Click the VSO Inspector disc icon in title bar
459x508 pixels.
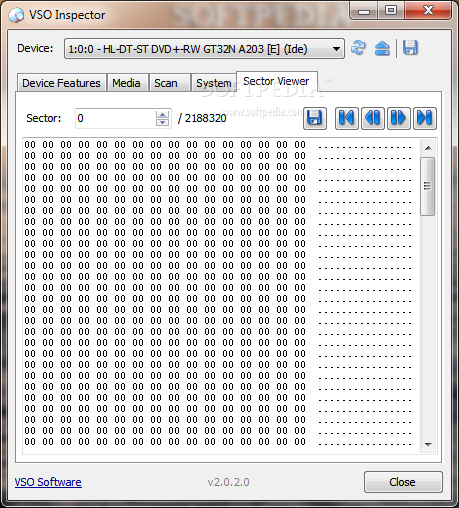[16, 15]
